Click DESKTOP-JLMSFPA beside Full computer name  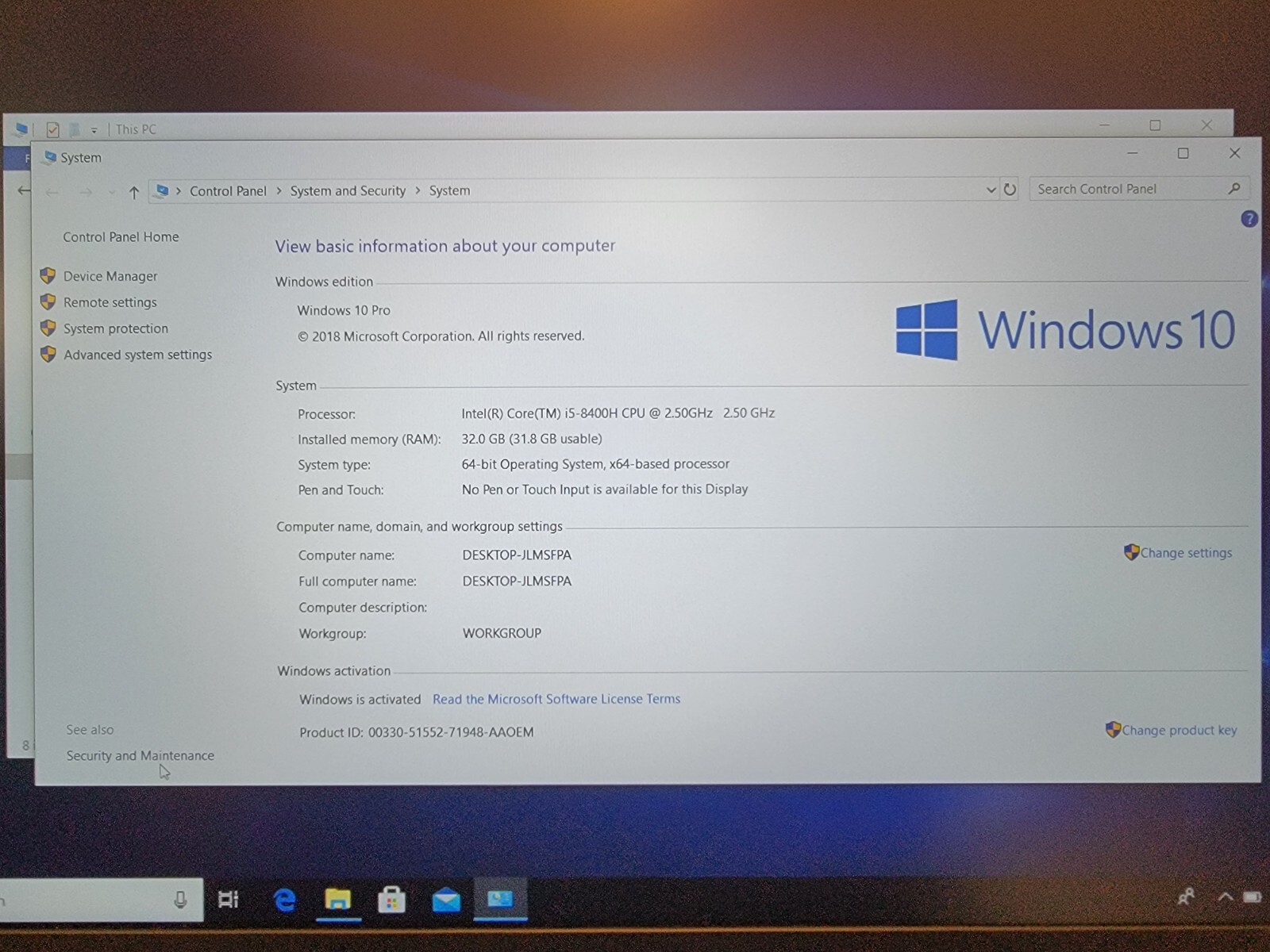(517, 581)
